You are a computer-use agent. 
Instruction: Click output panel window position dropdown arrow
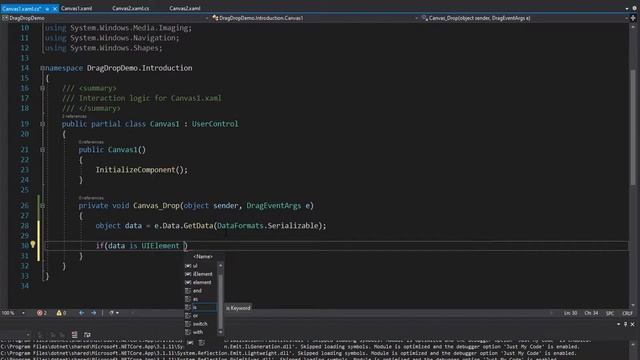[618, 324]
